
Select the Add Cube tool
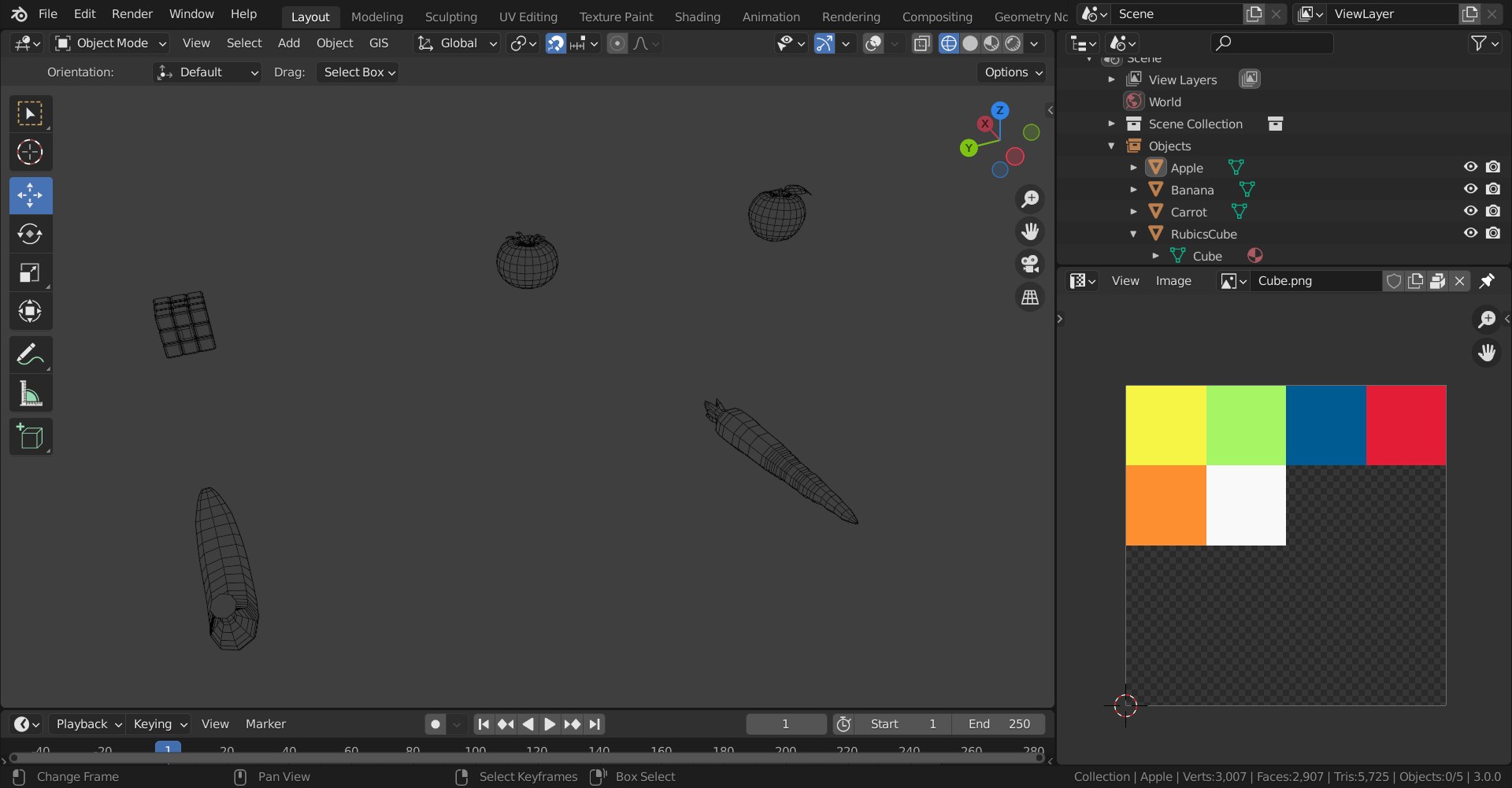click(x=31, y=436)
